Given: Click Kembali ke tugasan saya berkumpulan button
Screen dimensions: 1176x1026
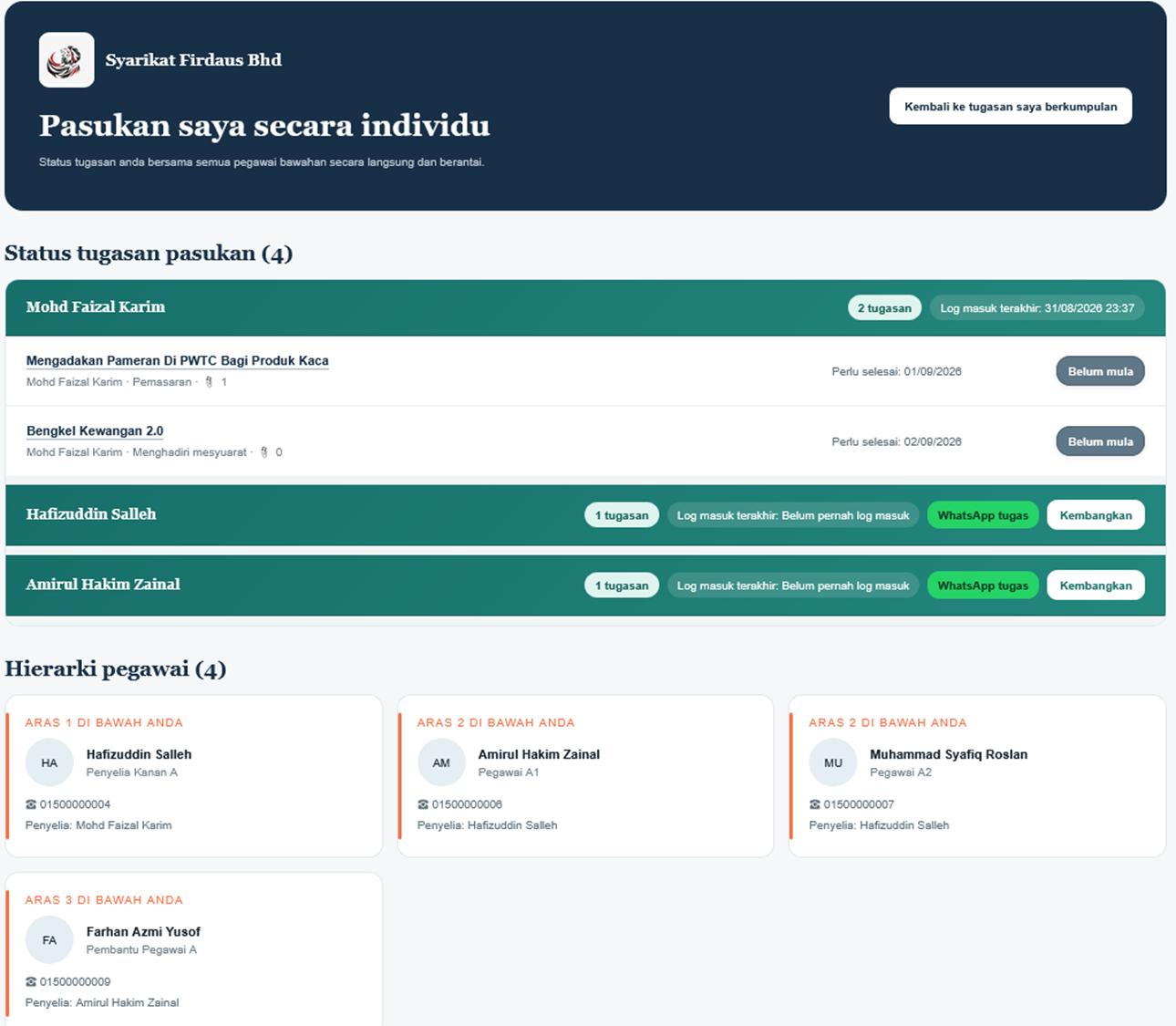Looking at the screenshot, I should pyautogui.click(x=1010, y=106).
